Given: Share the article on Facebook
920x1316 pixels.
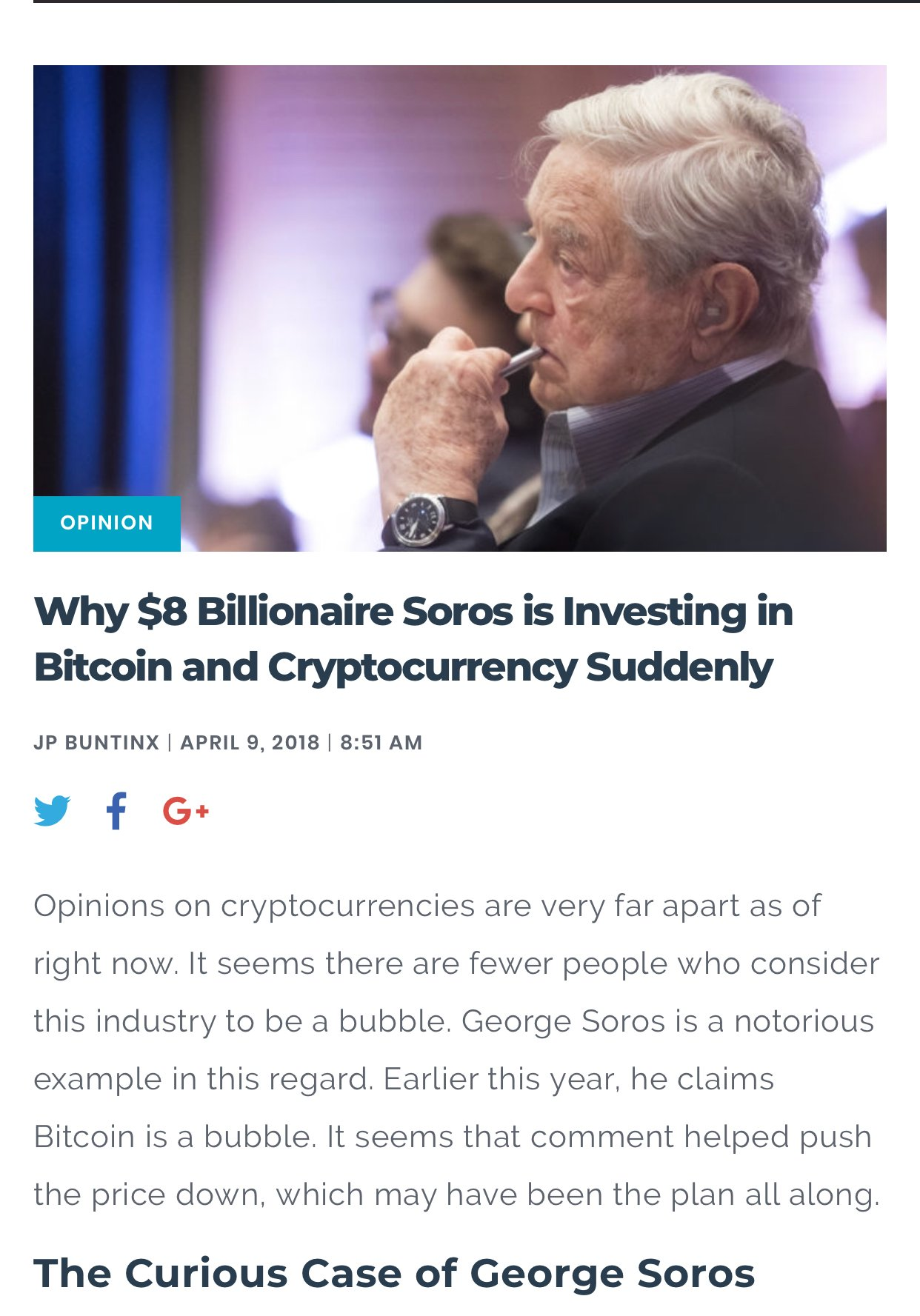Looking at the screenshot, I should point(116,811).
